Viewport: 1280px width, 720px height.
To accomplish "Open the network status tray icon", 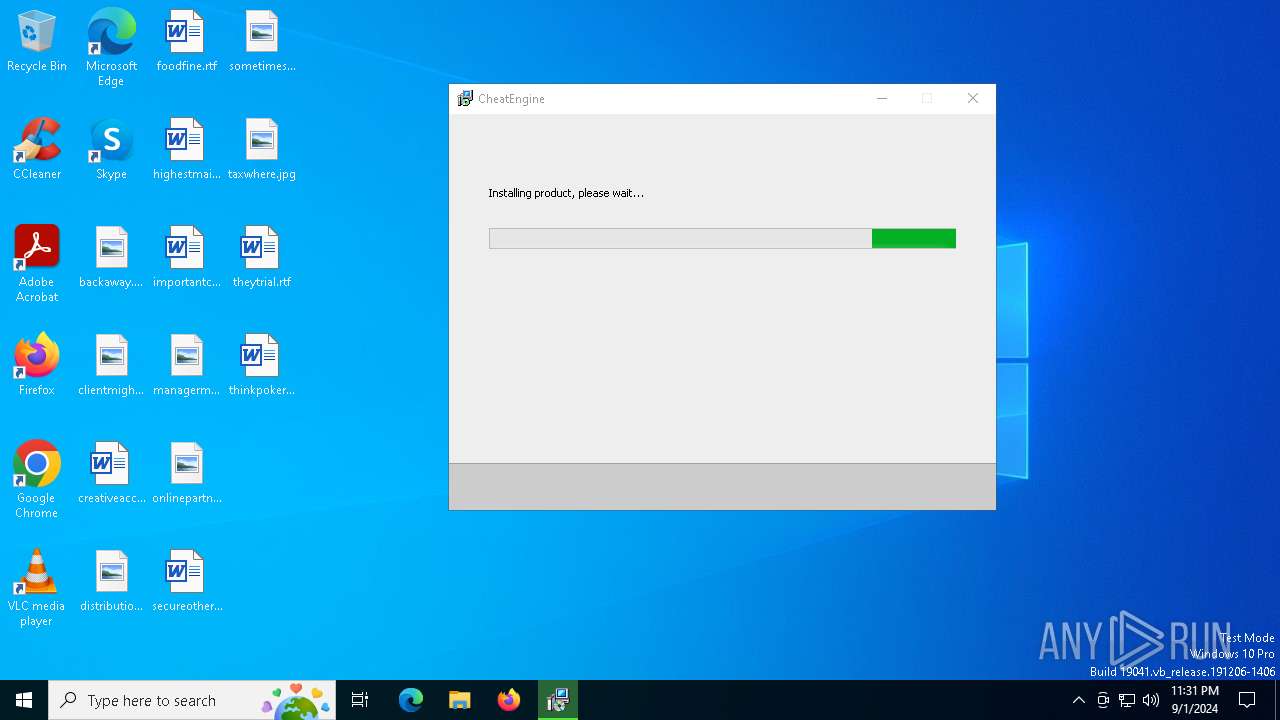I will point(1127,700).
